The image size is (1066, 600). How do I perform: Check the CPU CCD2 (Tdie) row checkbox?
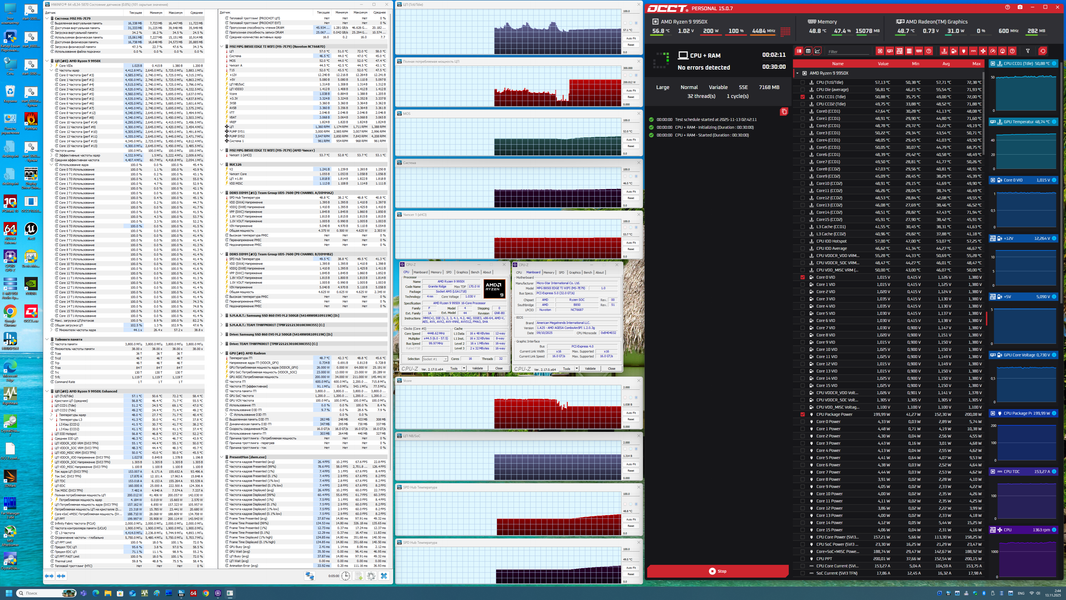(x=802, y=104)
